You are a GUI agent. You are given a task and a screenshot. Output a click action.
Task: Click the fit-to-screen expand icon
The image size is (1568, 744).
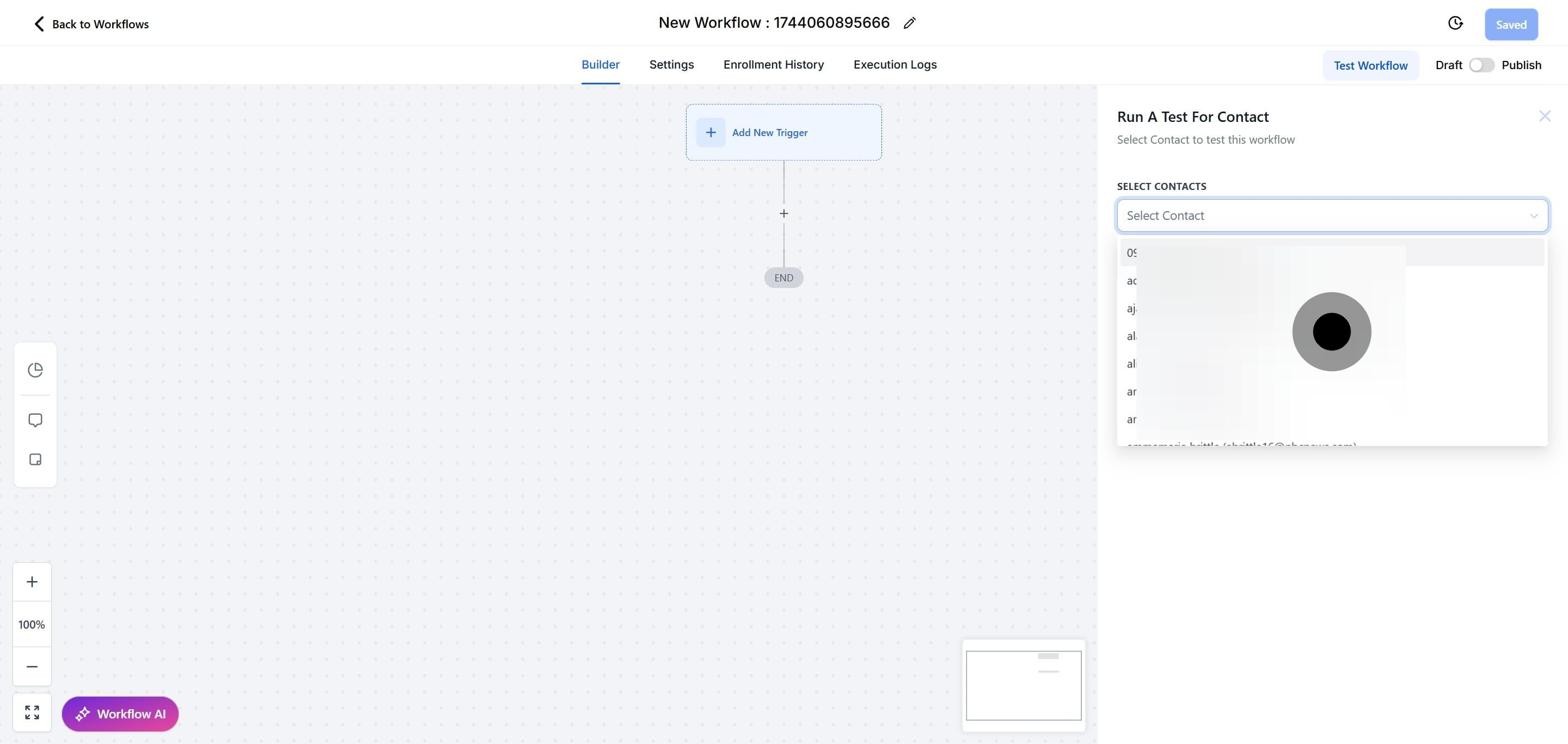32,712
